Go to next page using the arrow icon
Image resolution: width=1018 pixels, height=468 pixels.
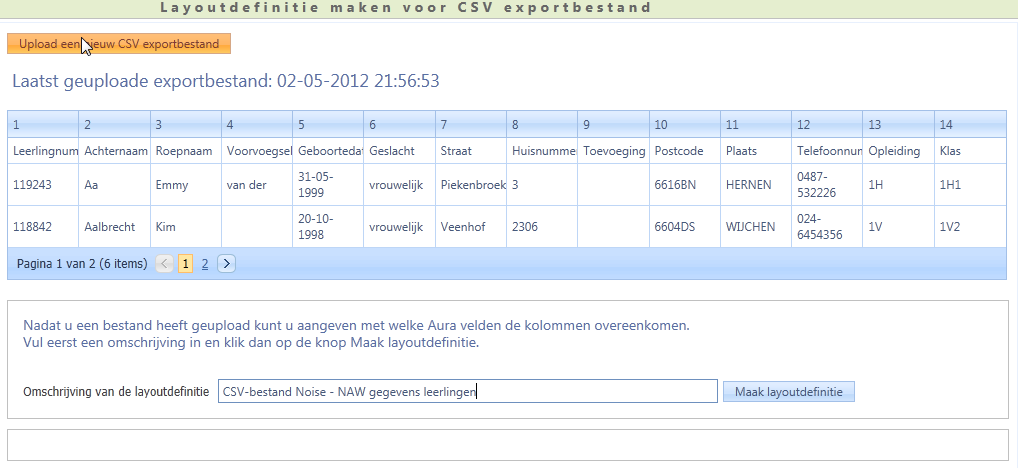point(226,264)
